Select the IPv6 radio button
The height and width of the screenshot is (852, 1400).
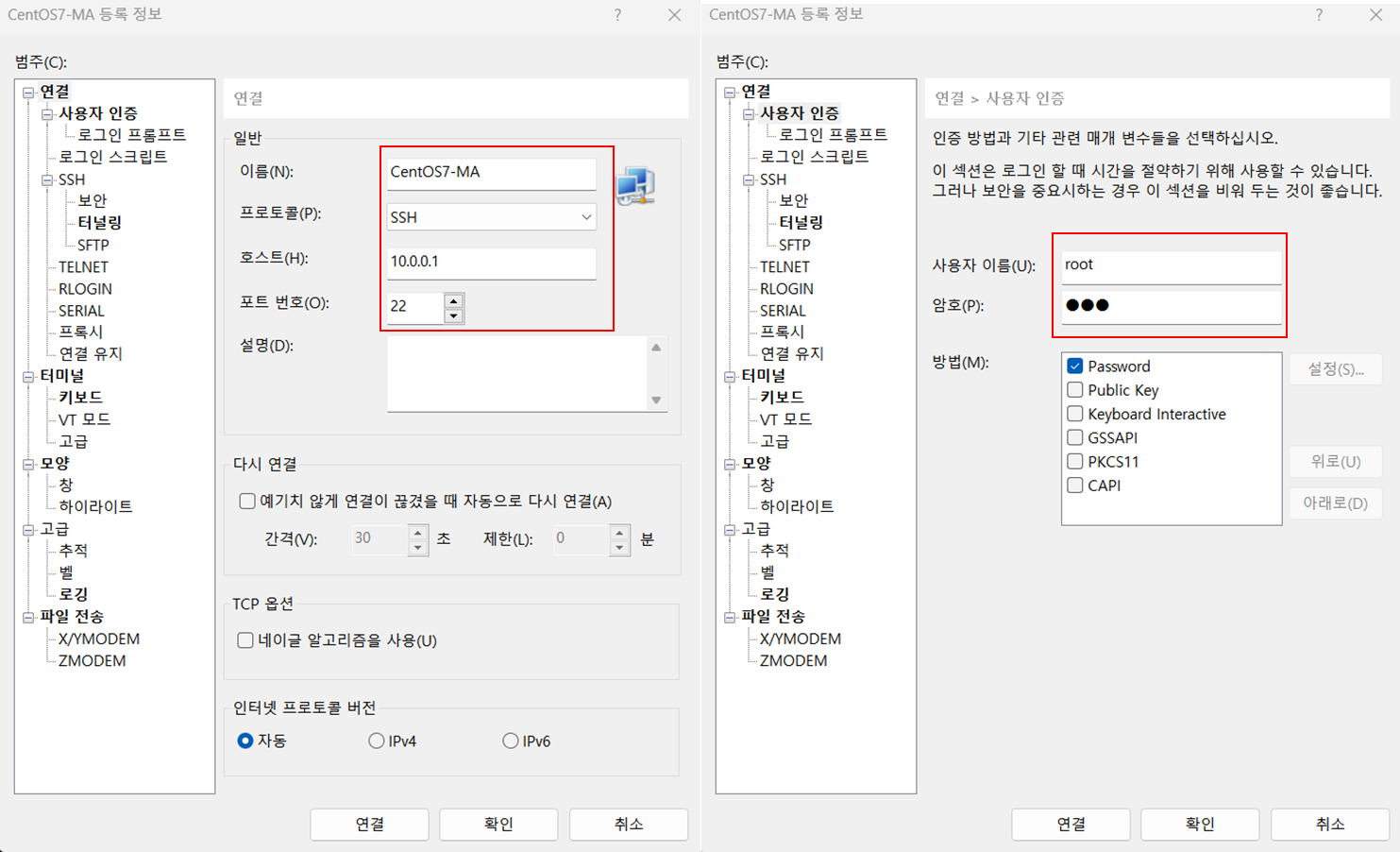pos(511,741)
